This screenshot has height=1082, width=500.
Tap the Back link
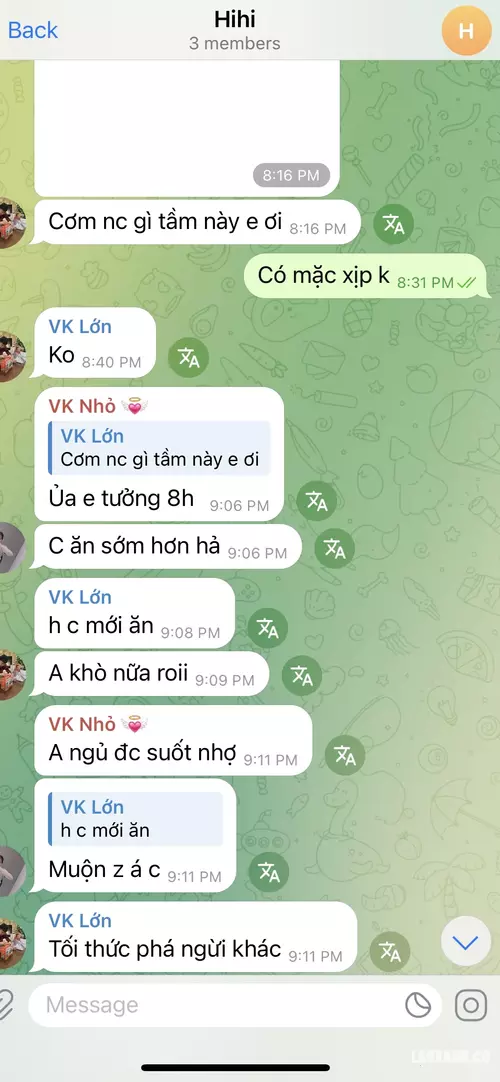pyautogui.click(x=32, y=30)
